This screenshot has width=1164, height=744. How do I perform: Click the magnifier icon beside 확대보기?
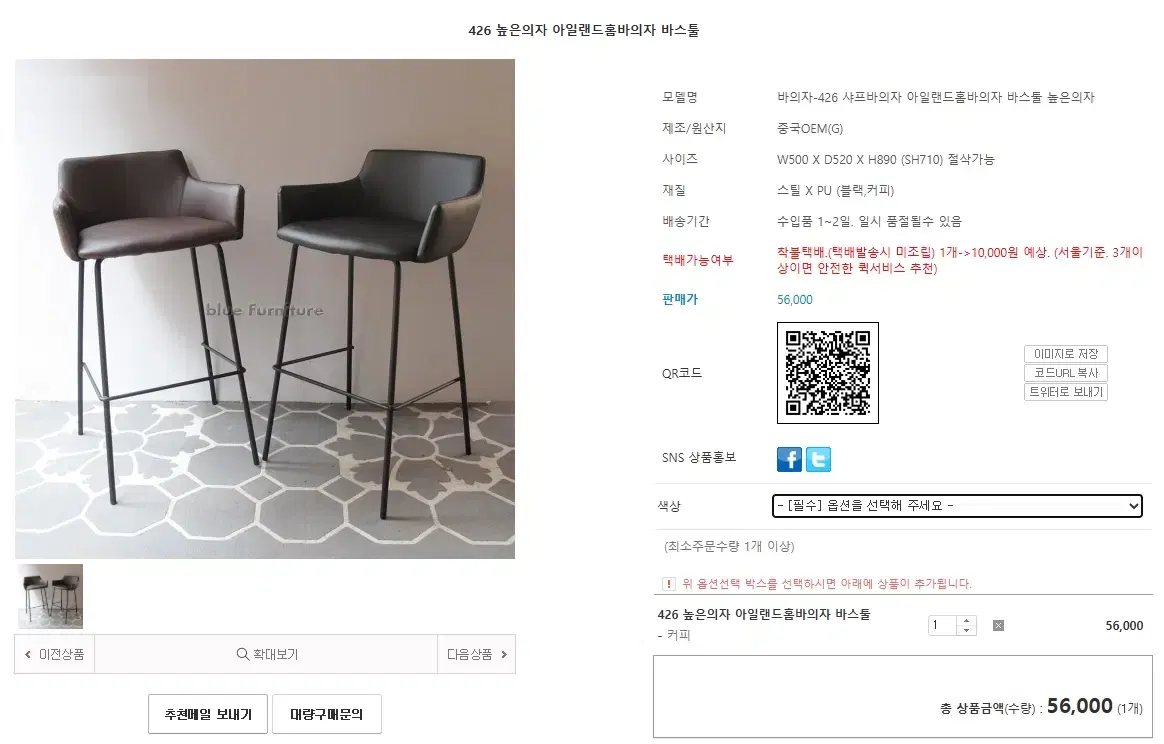(242, 654)
